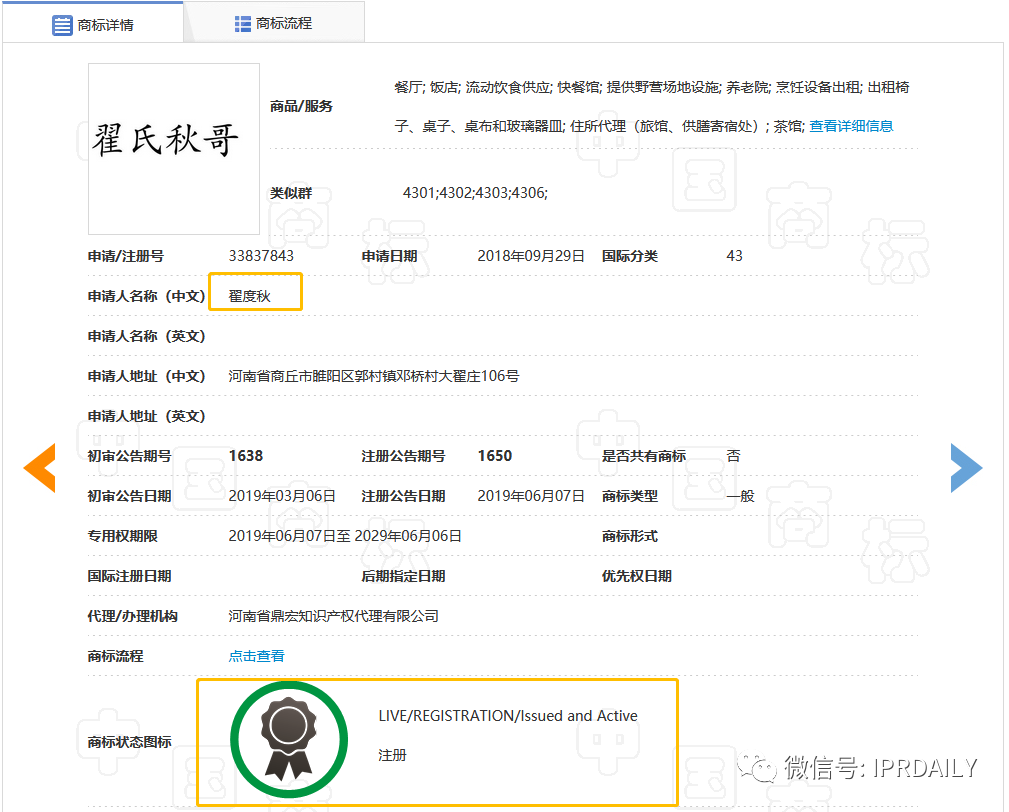
Task: Click the 注册 status label
Action: coord(392,755)
